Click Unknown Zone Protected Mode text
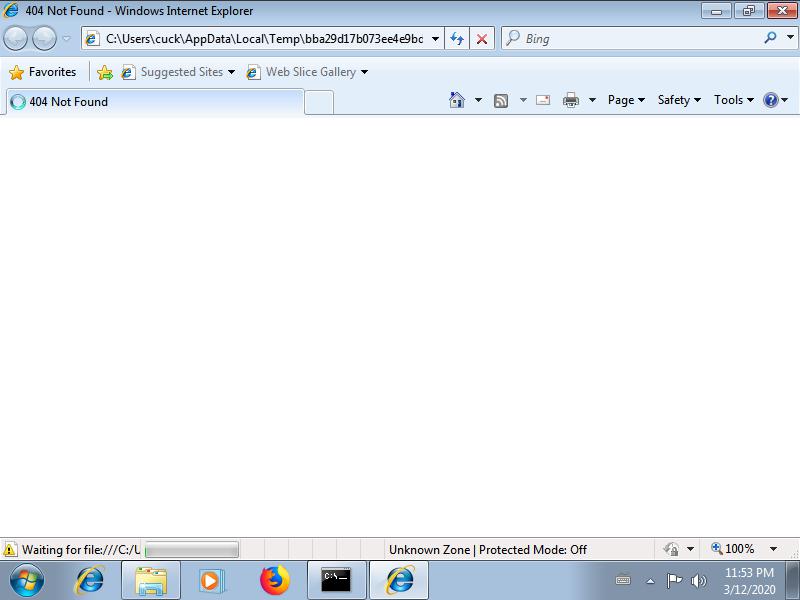This screenshot has height=600, width=800. tap(488, 550)
